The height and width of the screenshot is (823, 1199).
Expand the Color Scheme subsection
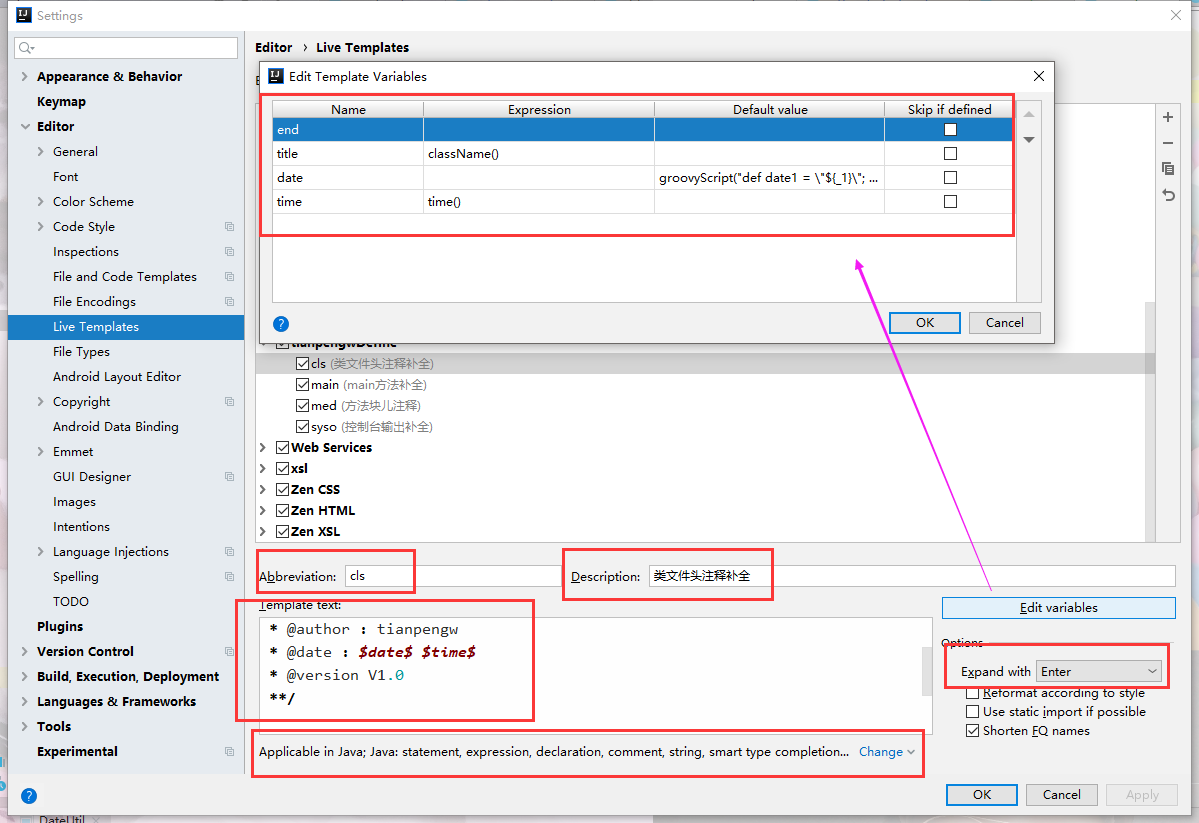coord(41,201)
